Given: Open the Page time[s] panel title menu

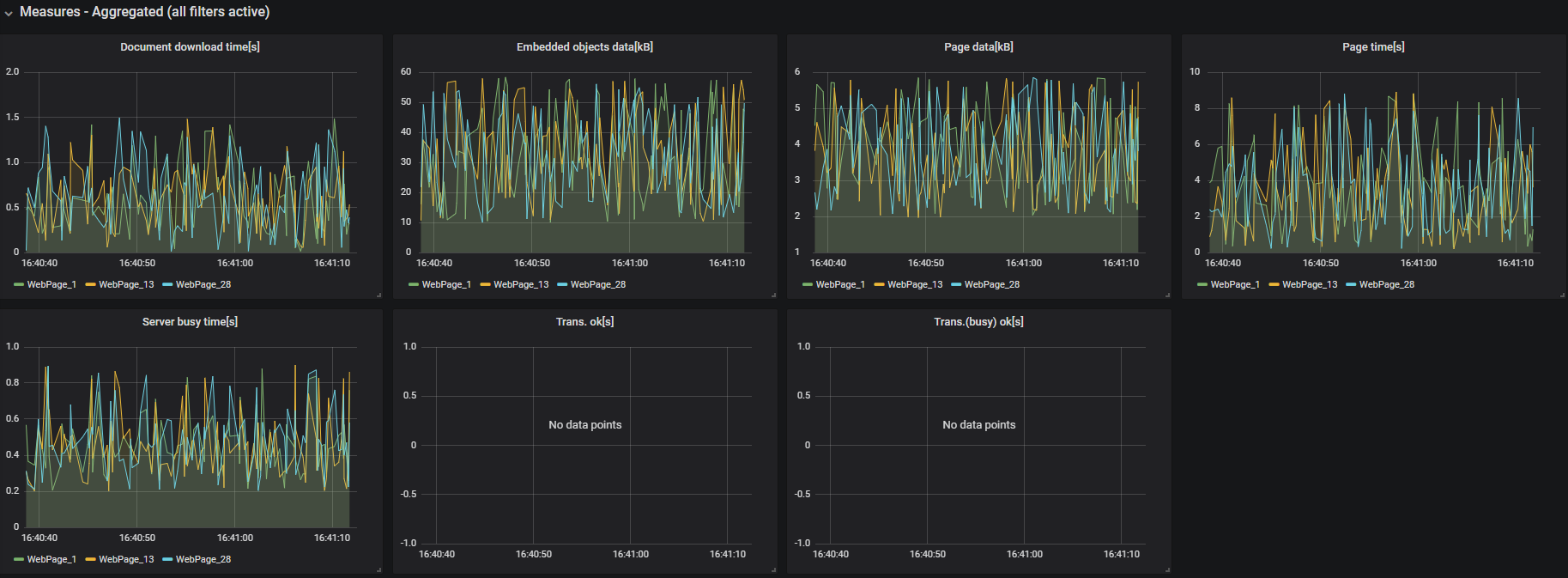Looking at the screenshot, I should pyautogui.click(x=1373, y=47).
